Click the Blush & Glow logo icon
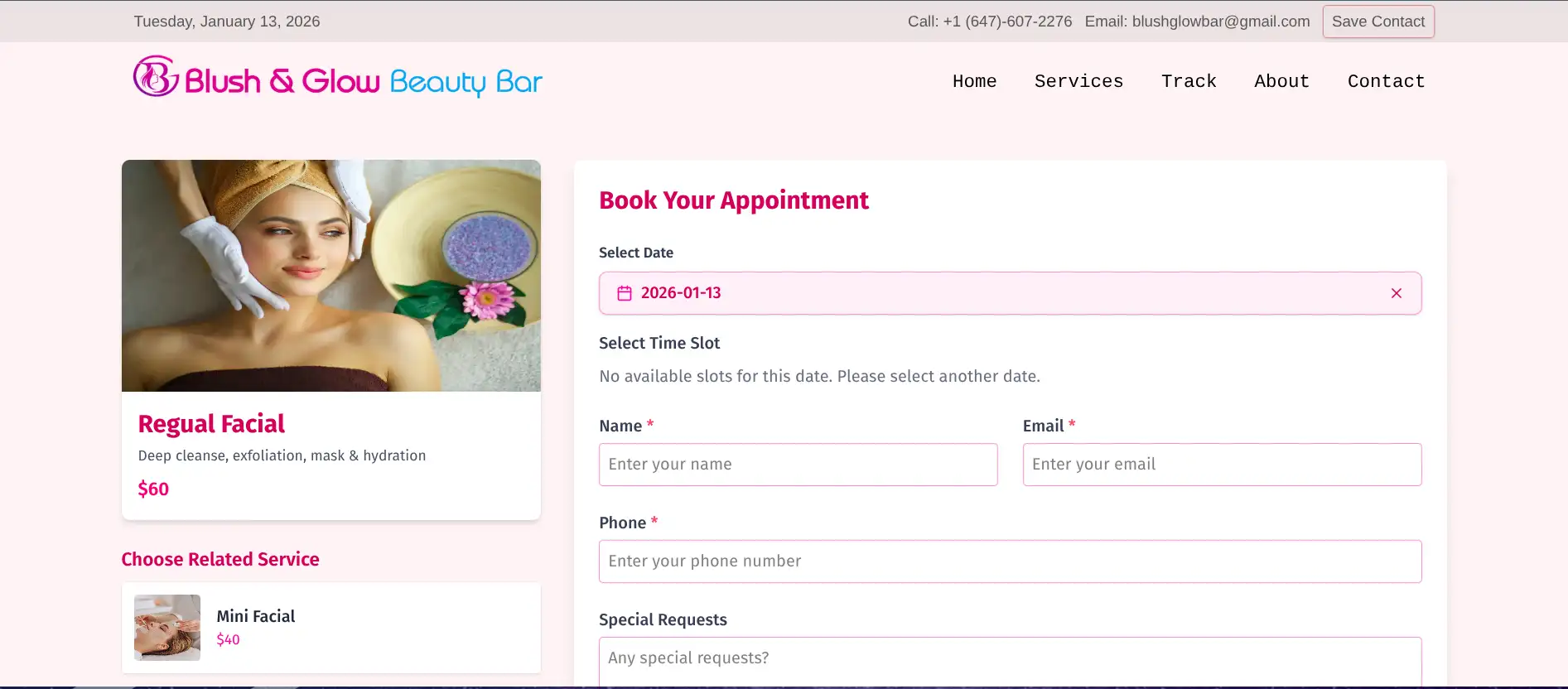 (156, 77)
